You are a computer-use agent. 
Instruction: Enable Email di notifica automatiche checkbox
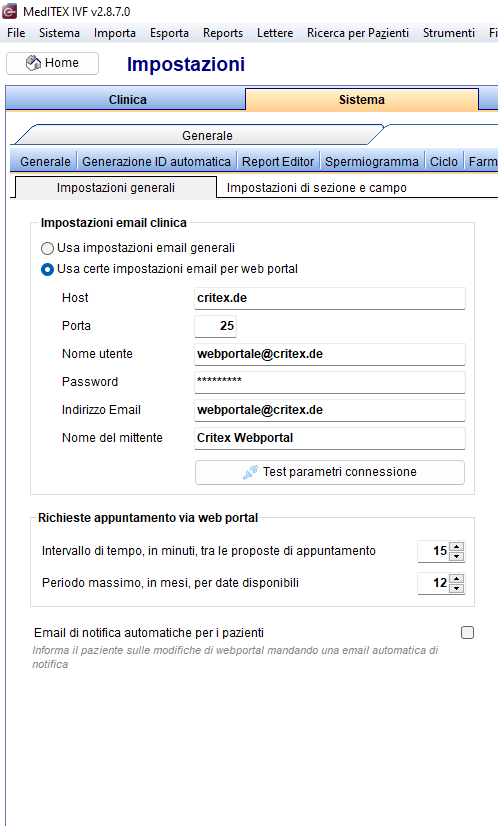coord(467,633)
